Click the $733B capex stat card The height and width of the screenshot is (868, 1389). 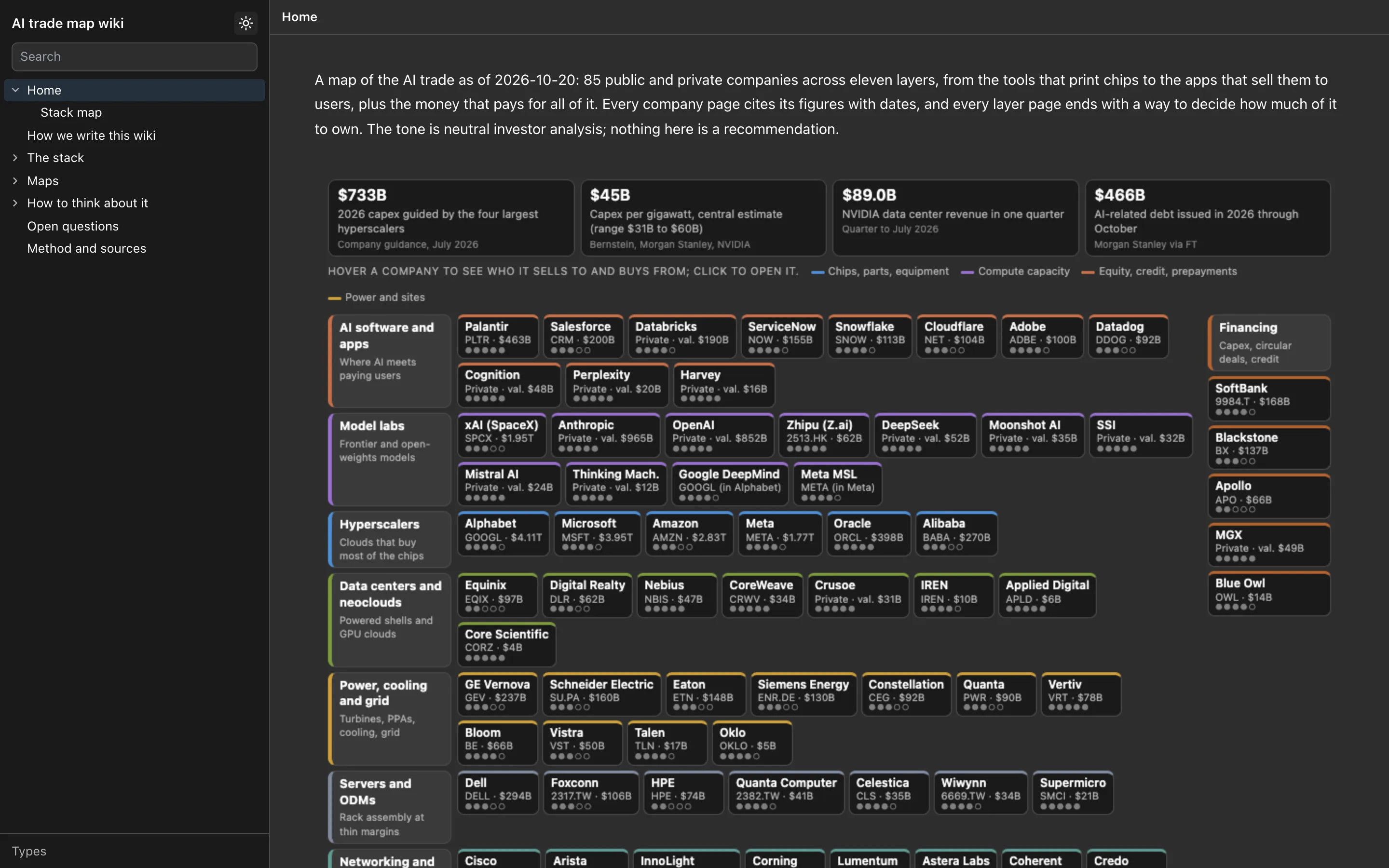click(x=451, y=218)
